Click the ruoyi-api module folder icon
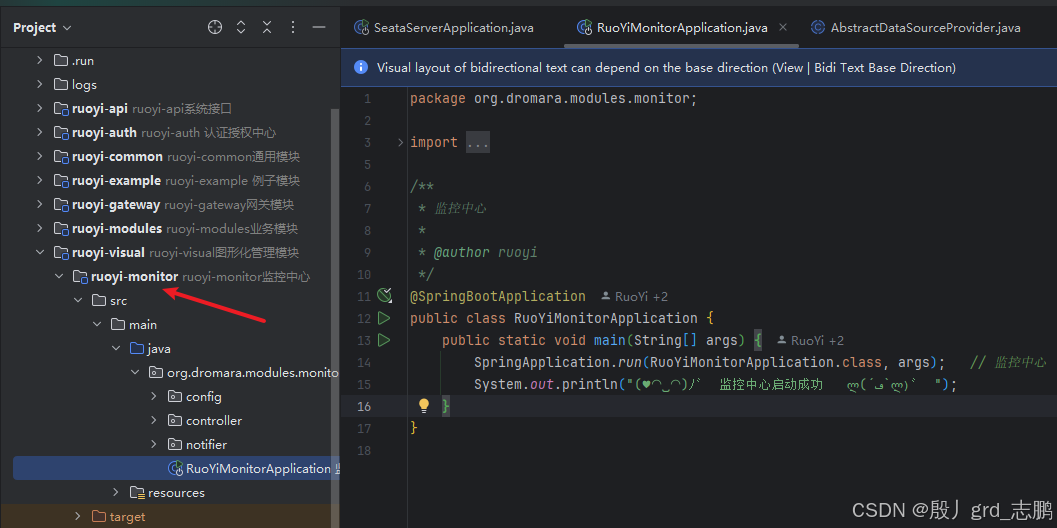This screenshot has height=528, width=1057. (61, 109)
